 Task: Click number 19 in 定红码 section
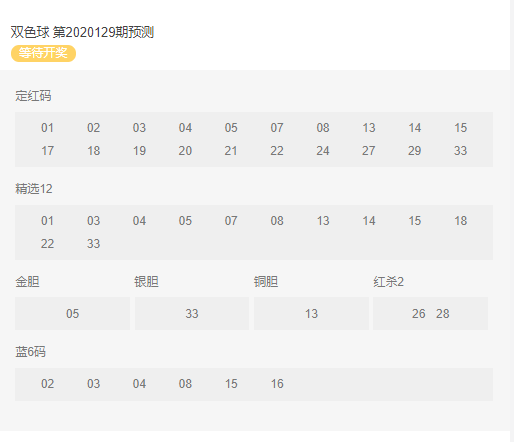tap(139, 151)
